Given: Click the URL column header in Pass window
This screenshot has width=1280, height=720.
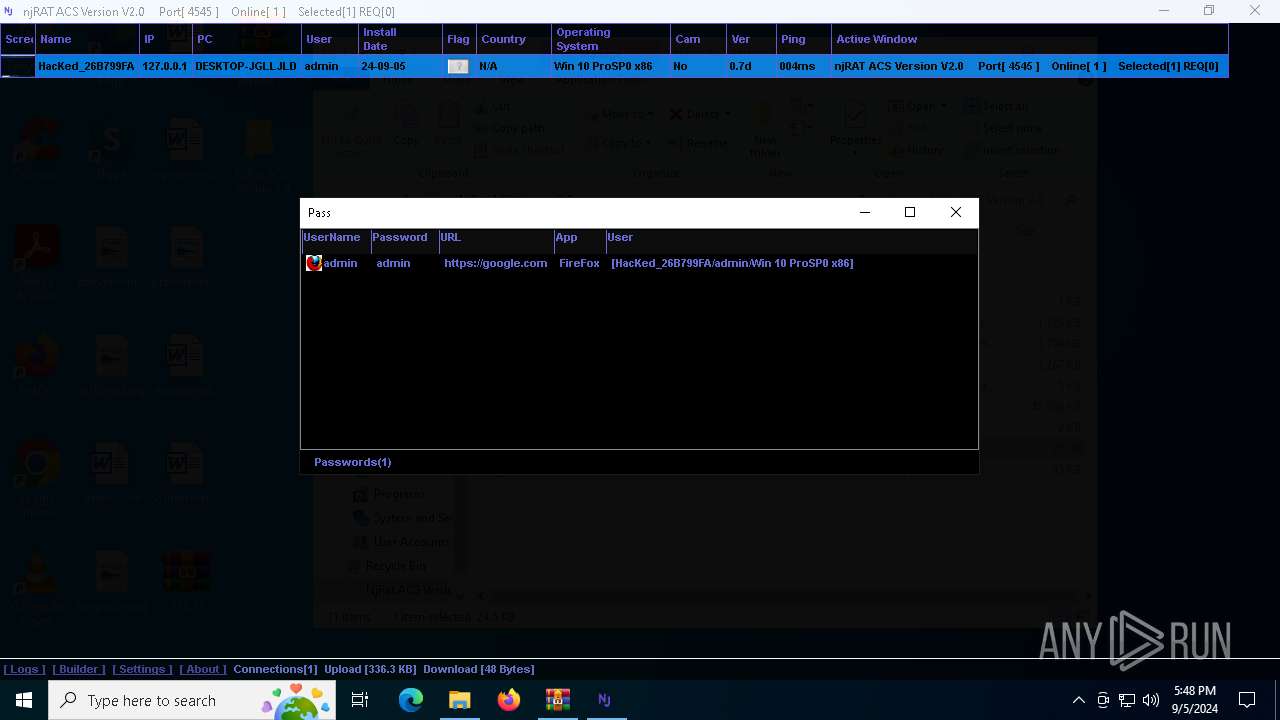Looking at the screenshot, I should coord(496,238).
